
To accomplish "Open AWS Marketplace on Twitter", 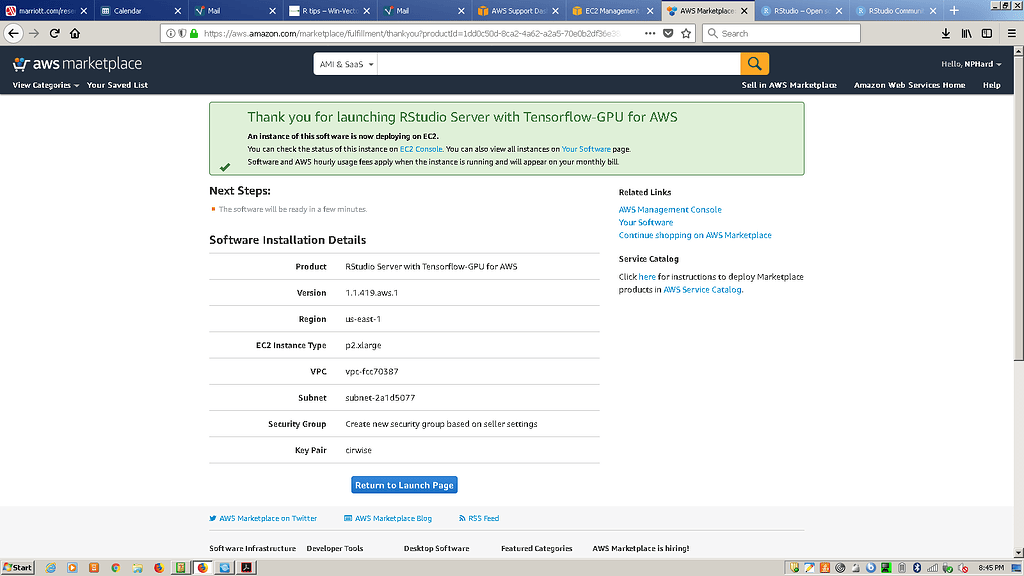I will click(x=263, y=519).
